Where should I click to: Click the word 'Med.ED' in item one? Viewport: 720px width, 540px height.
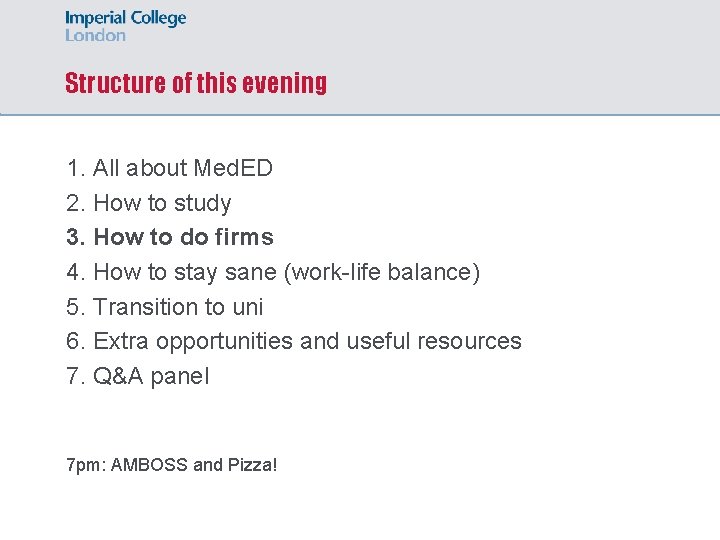[x=232, y=168]
